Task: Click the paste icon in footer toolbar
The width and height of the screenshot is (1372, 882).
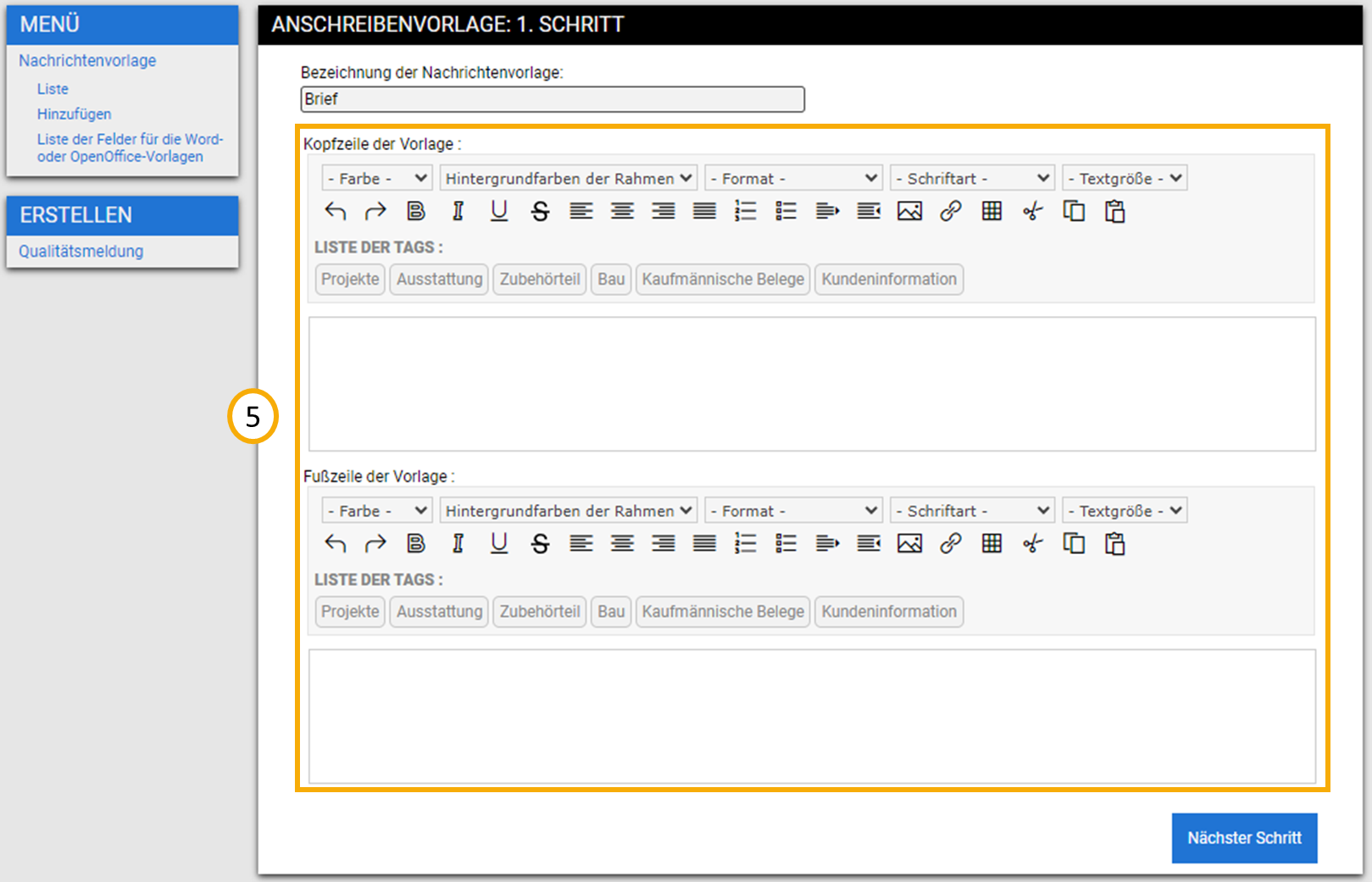Action: point(1114,543)
